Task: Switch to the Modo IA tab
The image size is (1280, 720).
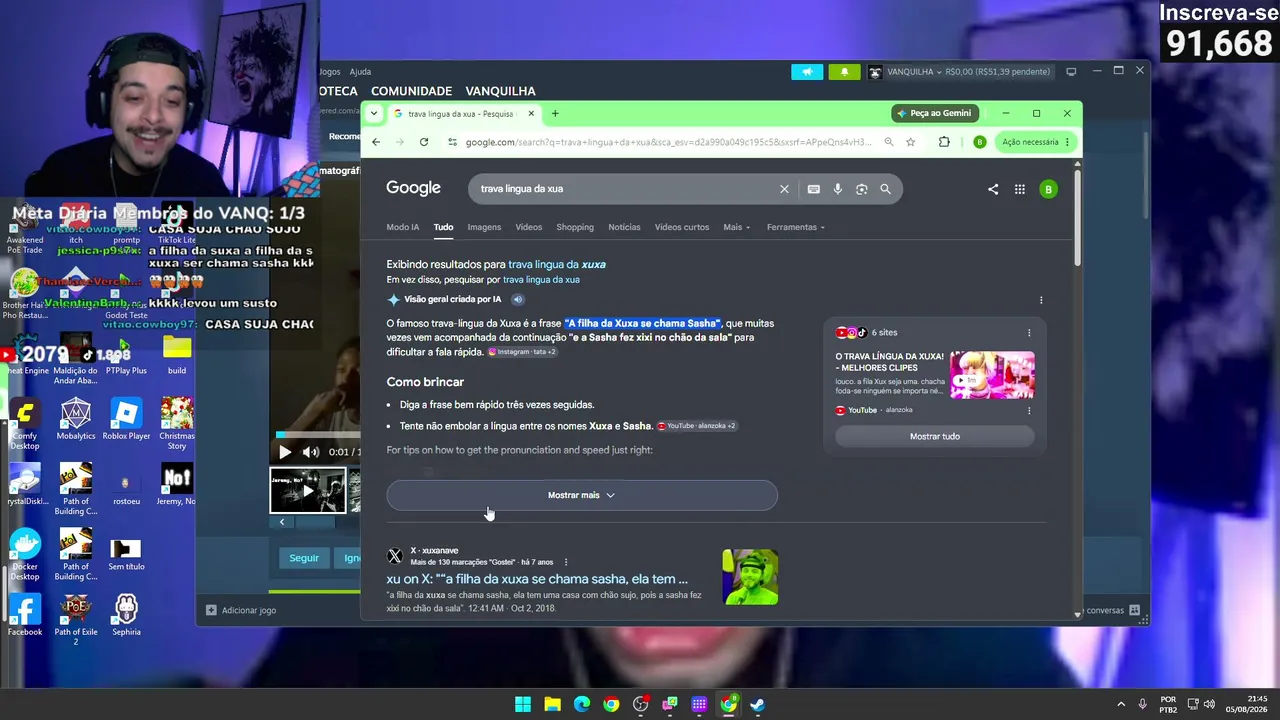Action: 403,227
